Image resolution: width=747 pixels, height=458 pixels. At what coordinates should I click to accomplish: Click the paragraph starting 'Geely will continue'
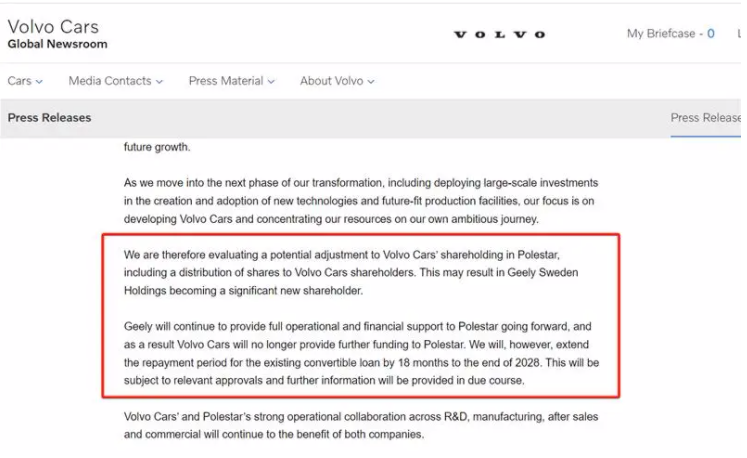click(360, 354)
